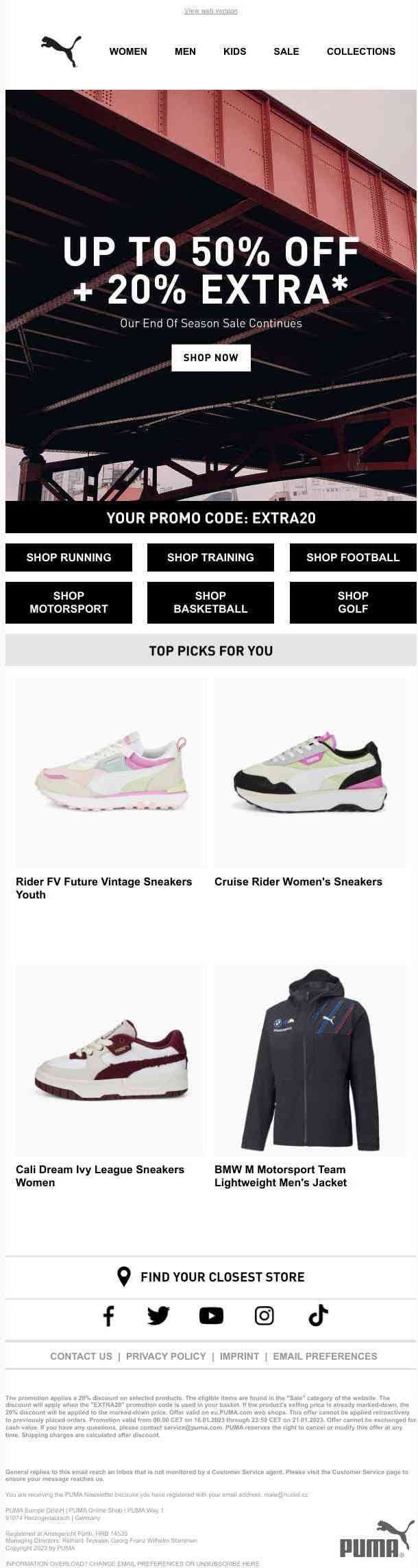Open the TikTok icon link
This screenshot has height=1568, width=418.
318,1315
